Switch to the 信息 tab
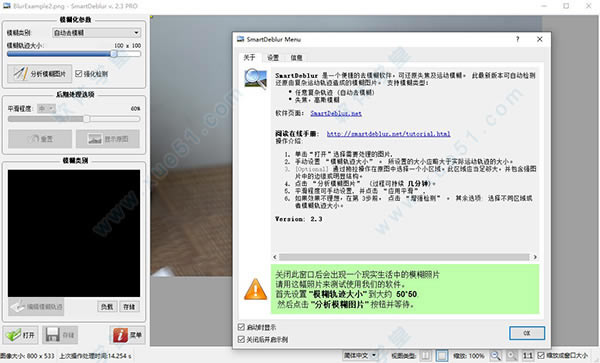The height and width of the screenshot is (363, 600). [297, 57]
